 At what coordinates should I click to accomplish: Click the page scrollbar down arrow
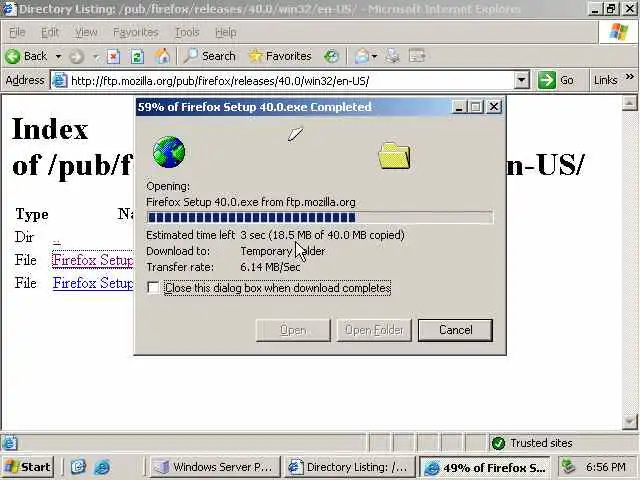[629, 421]
